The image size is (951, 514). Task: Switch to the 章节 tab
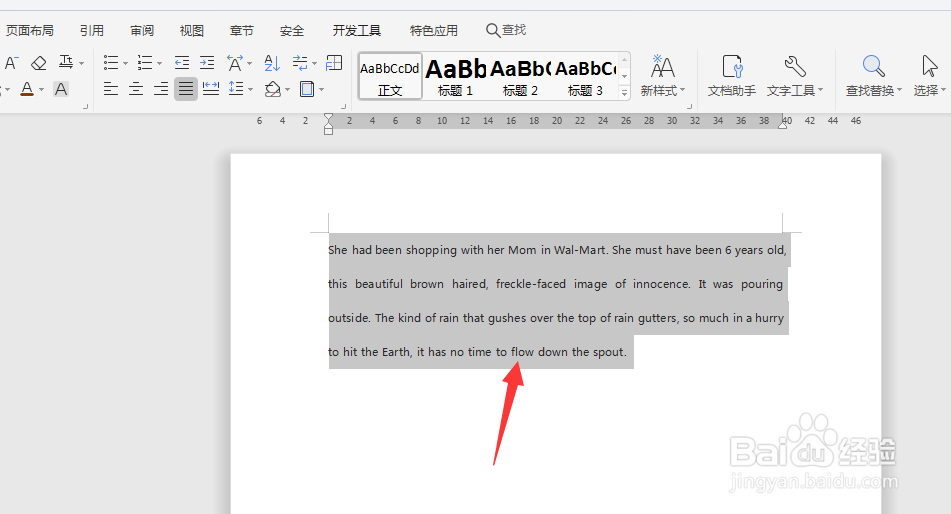(x=241, y=30)
